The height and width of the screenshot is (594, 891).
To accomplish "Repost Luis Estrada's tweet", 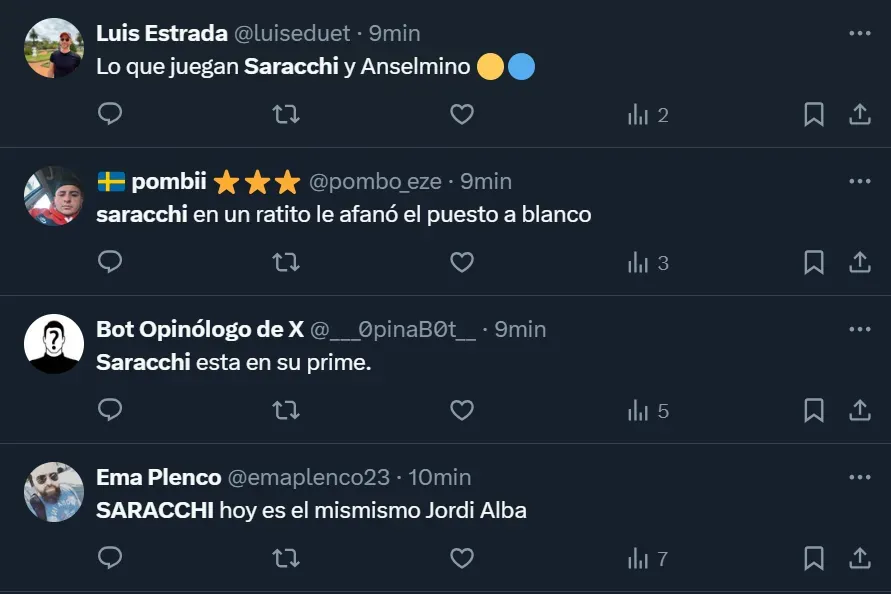I will (286, 115).
